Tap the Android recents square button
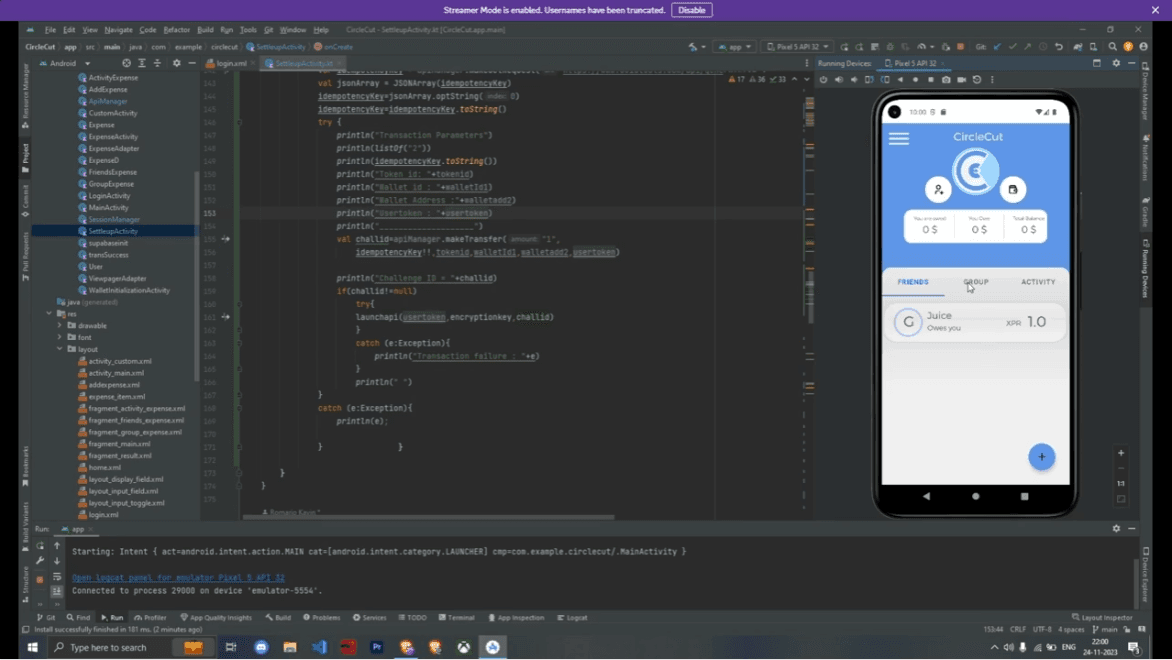 coord(1025,496)
